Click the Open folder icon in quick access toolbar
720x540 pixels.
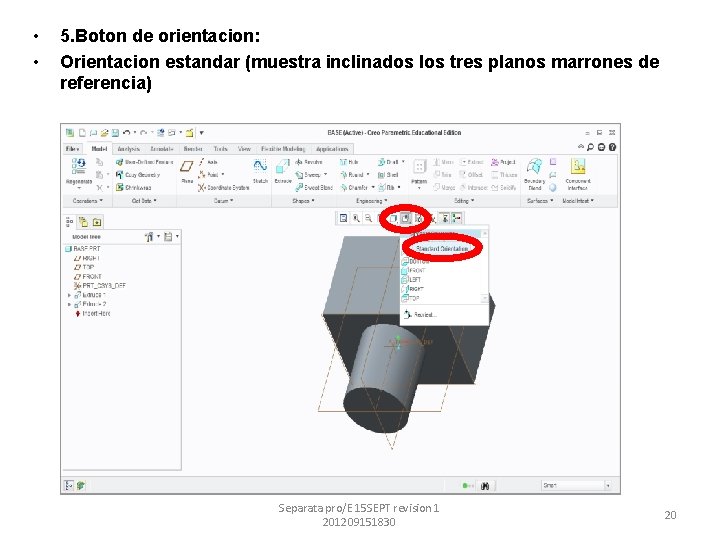point(104,133)
